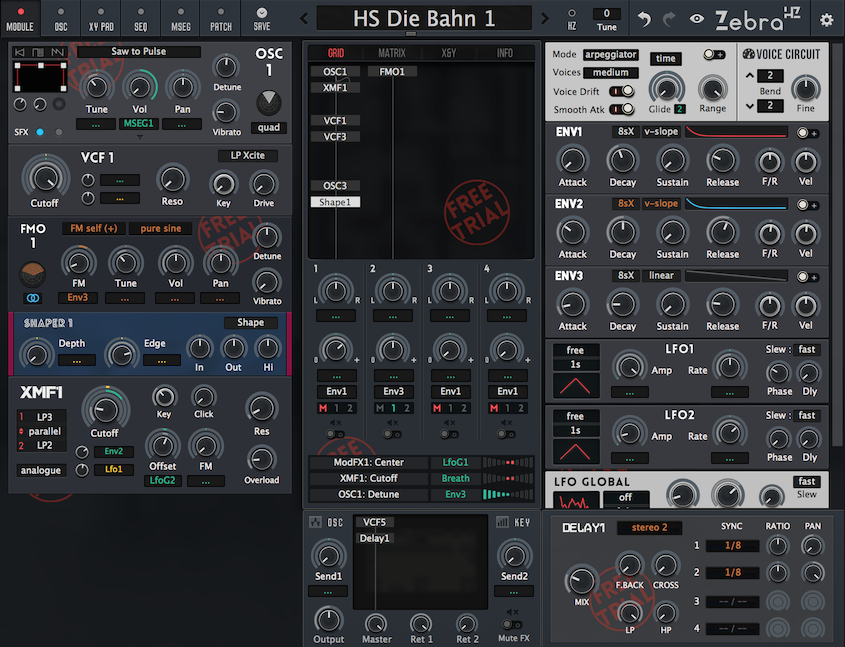Open the Voices medium dropdown
The width and height of the screenshot is (845, 647).
[x=611, y=73]
